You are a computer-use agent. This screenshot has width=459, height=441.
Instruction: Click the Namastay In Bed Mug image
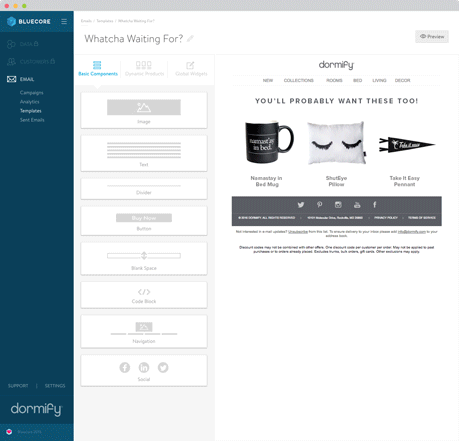(x=269, y=142)
